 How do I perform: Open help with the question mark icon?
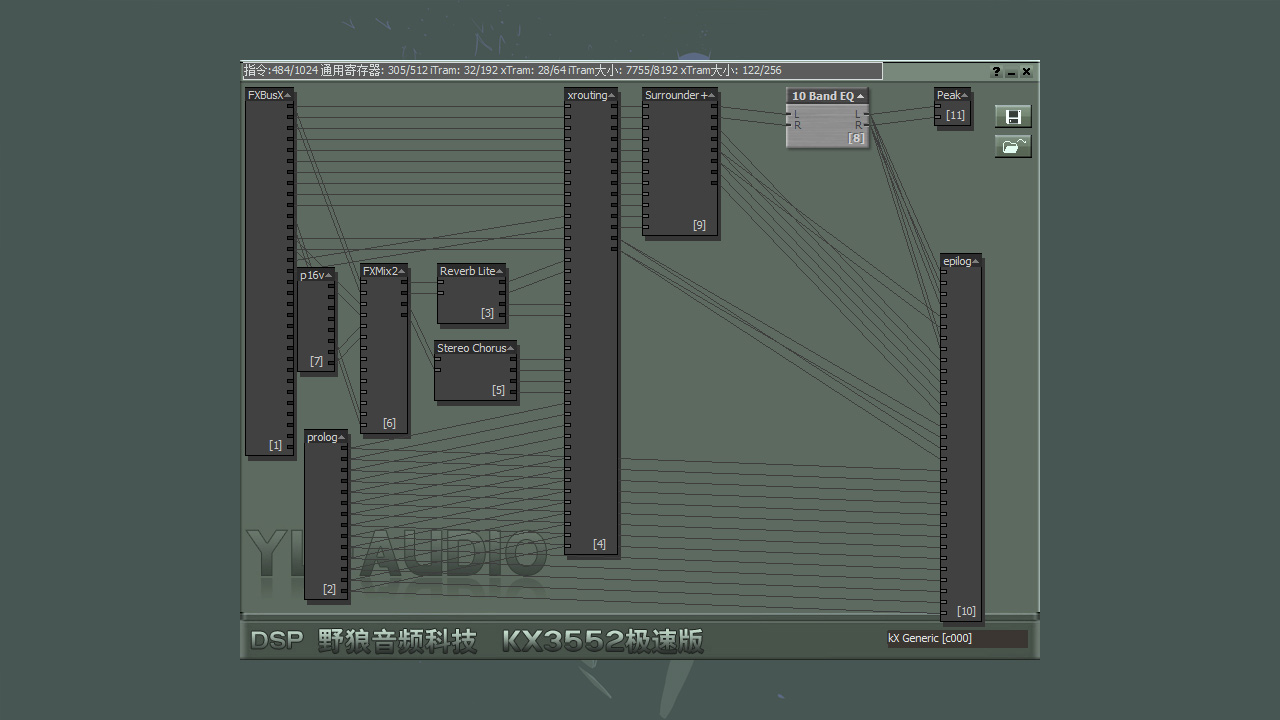(x=996, y=72)
